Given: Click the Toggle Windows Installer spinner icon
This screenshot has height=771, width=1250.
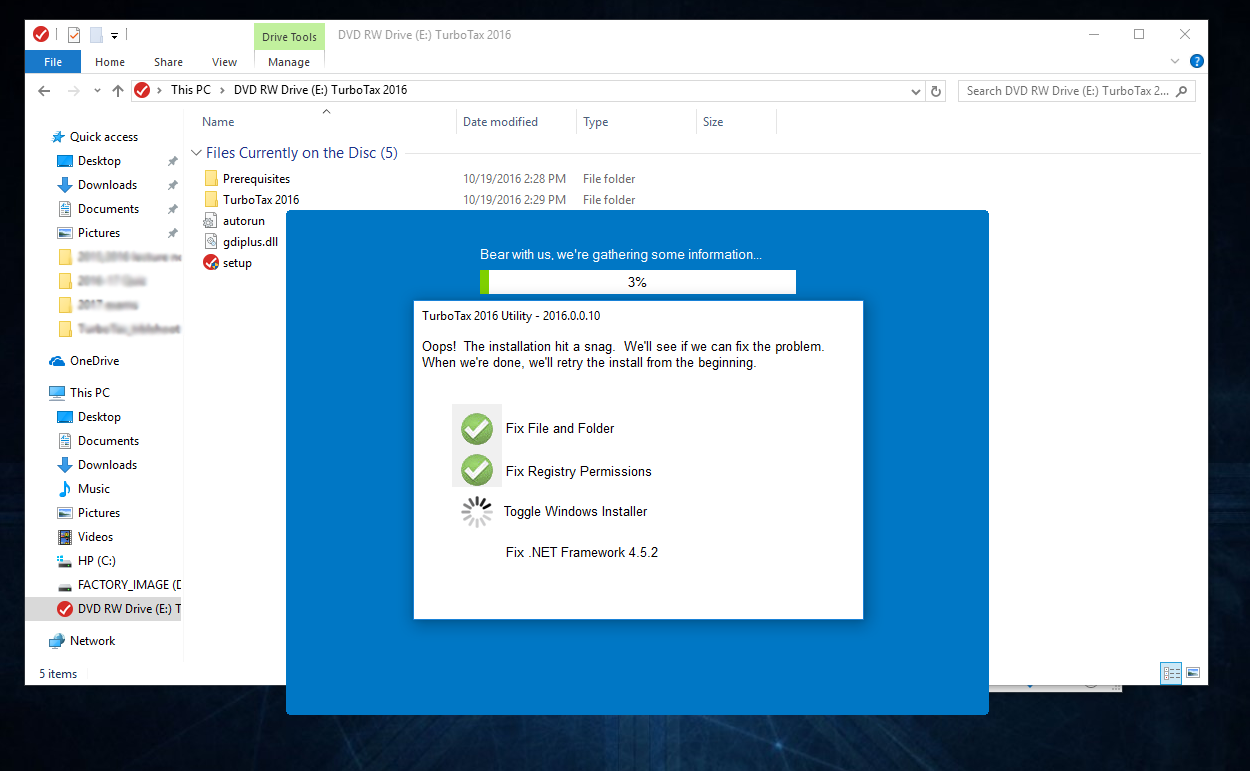Looking at the screenshot, I should pyautogui.click(x=477, y=512).
